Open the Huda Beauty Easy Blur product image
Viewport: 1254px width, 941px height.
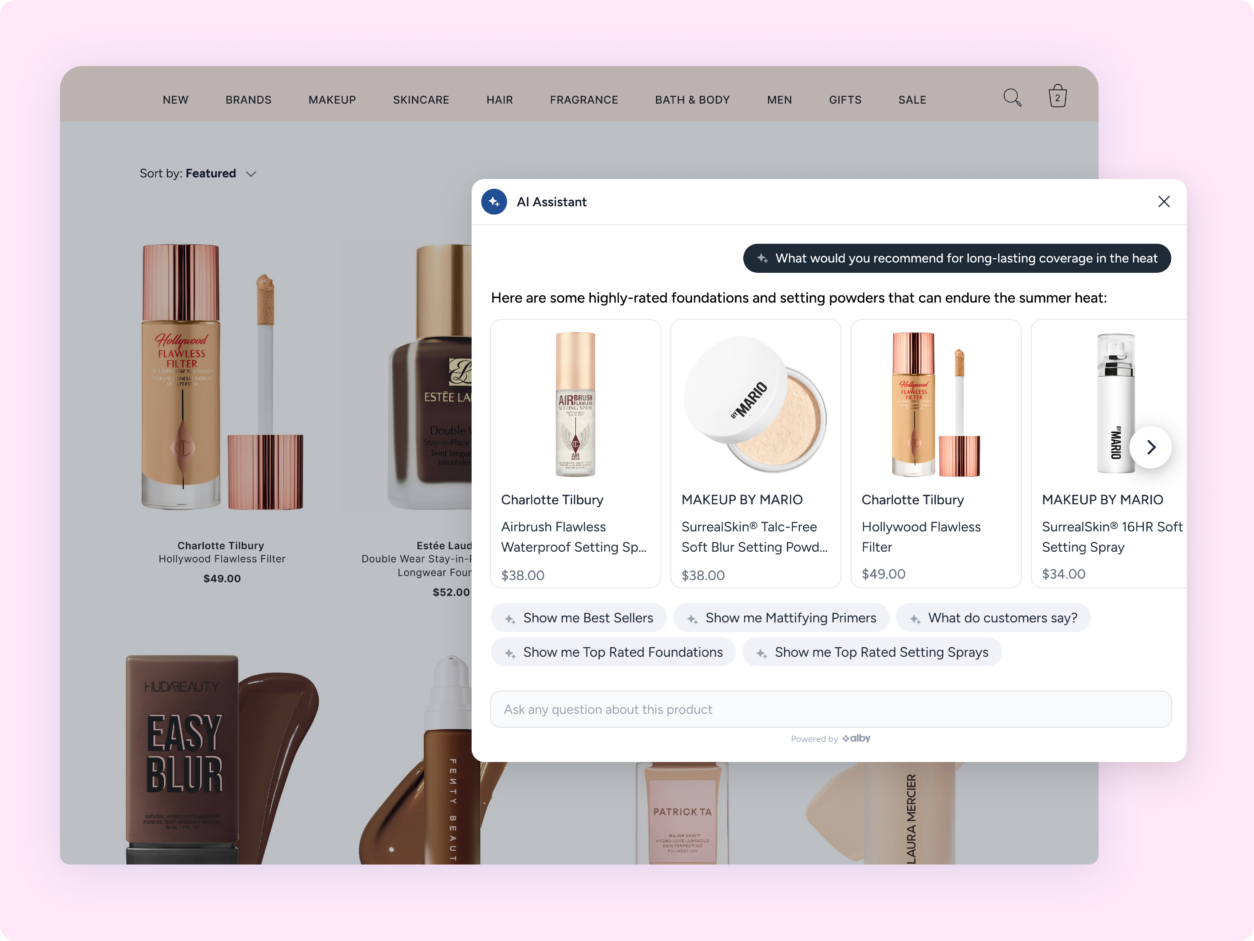220,760
